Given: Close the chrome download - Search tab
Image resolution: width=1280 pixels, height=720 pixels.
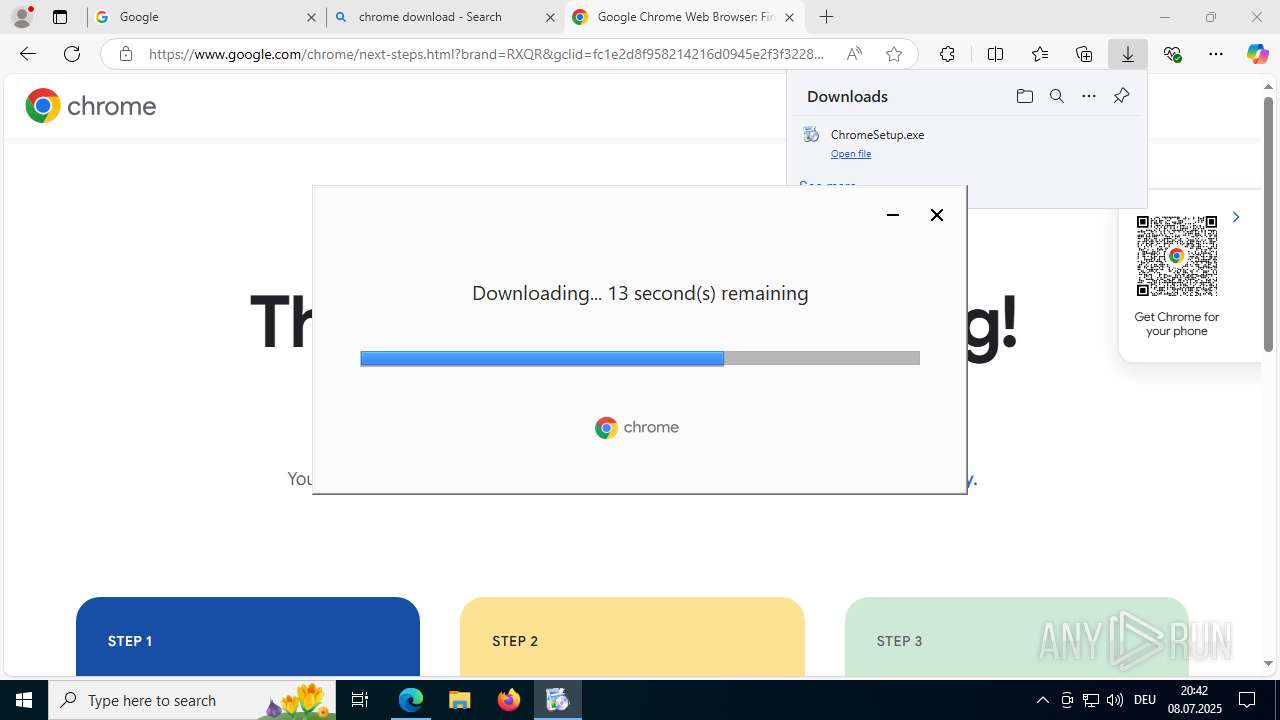Looking at the screenshot, I should click(x=550, y=17).
